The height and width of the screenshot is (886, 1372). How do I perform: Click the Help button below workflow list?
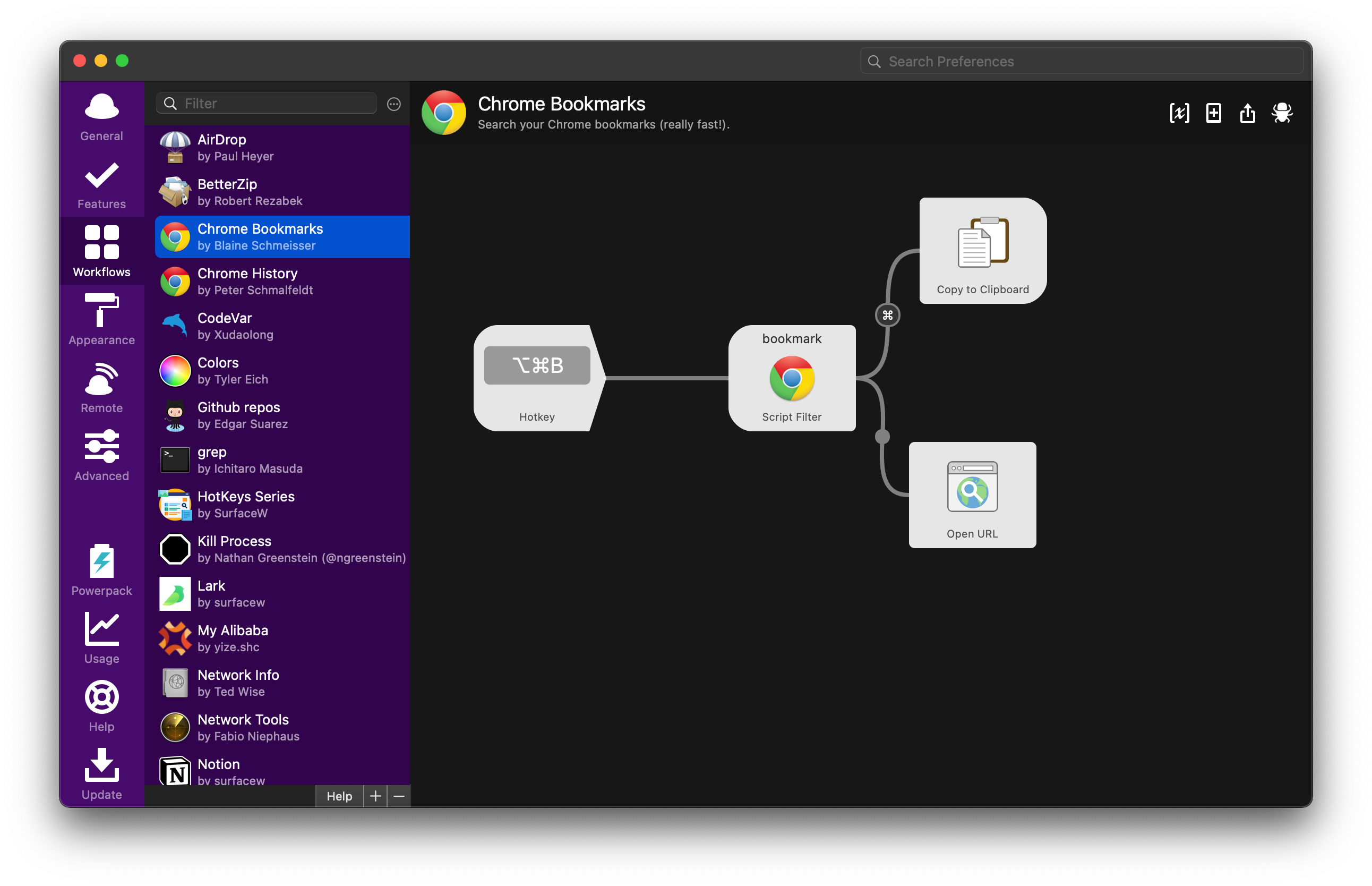pos(339,796)
